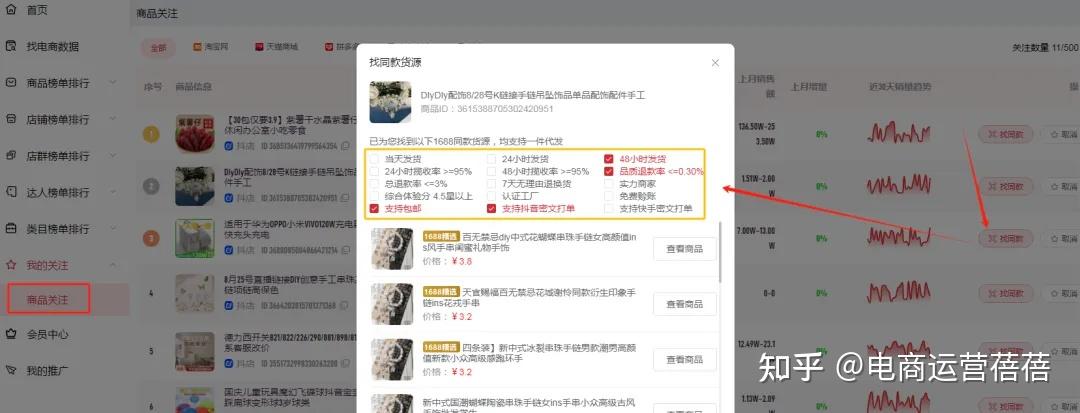Click 找同款 on the 紫薯干 row
This screenshot has height=413, width=1080.
pyautogui.click(x=1006, y=134)
